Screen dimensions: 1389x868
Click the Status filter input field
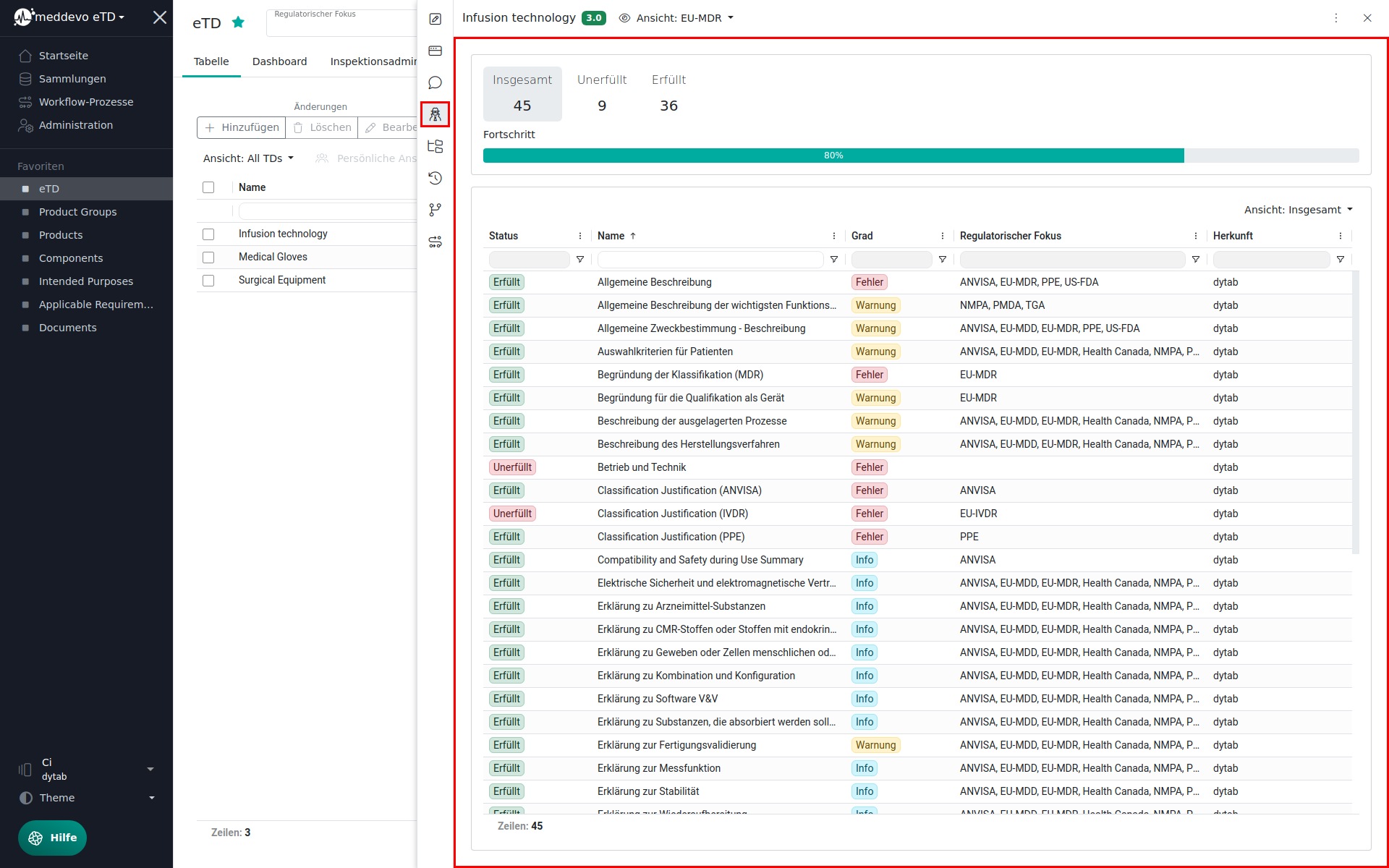tap(530, 259)
